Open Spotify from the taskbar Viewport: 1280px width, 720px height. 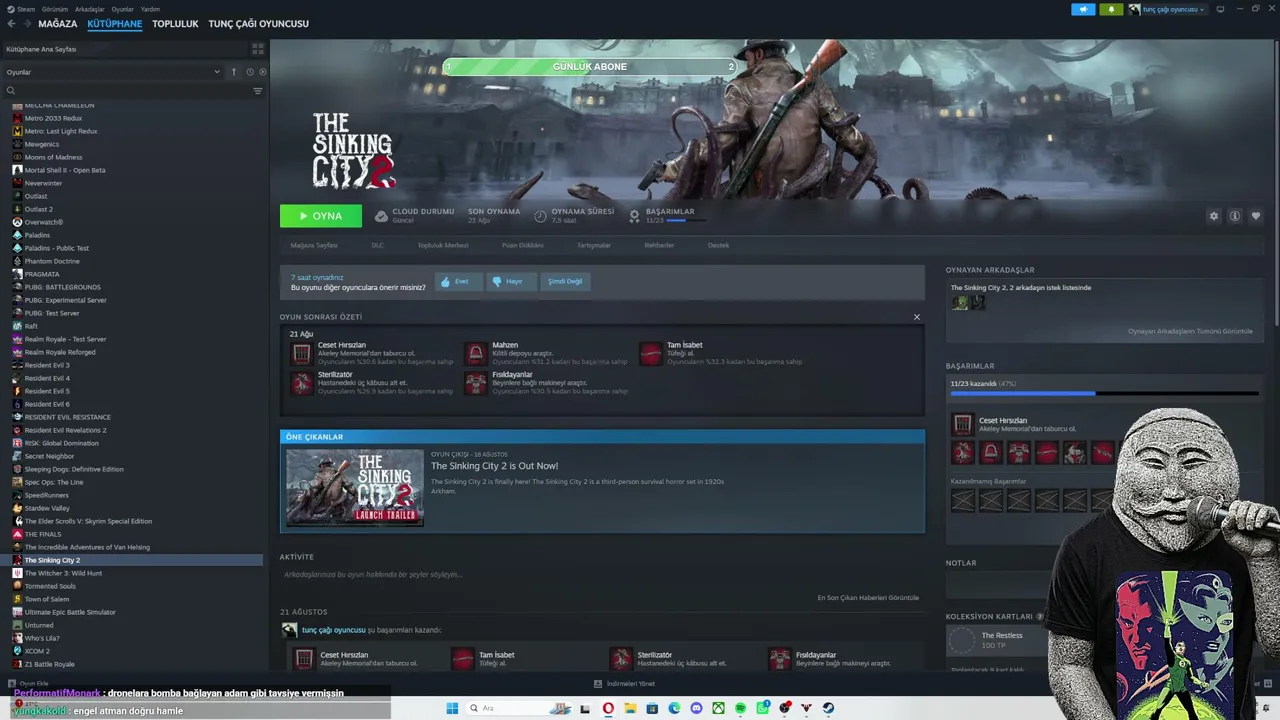[740, 708]
